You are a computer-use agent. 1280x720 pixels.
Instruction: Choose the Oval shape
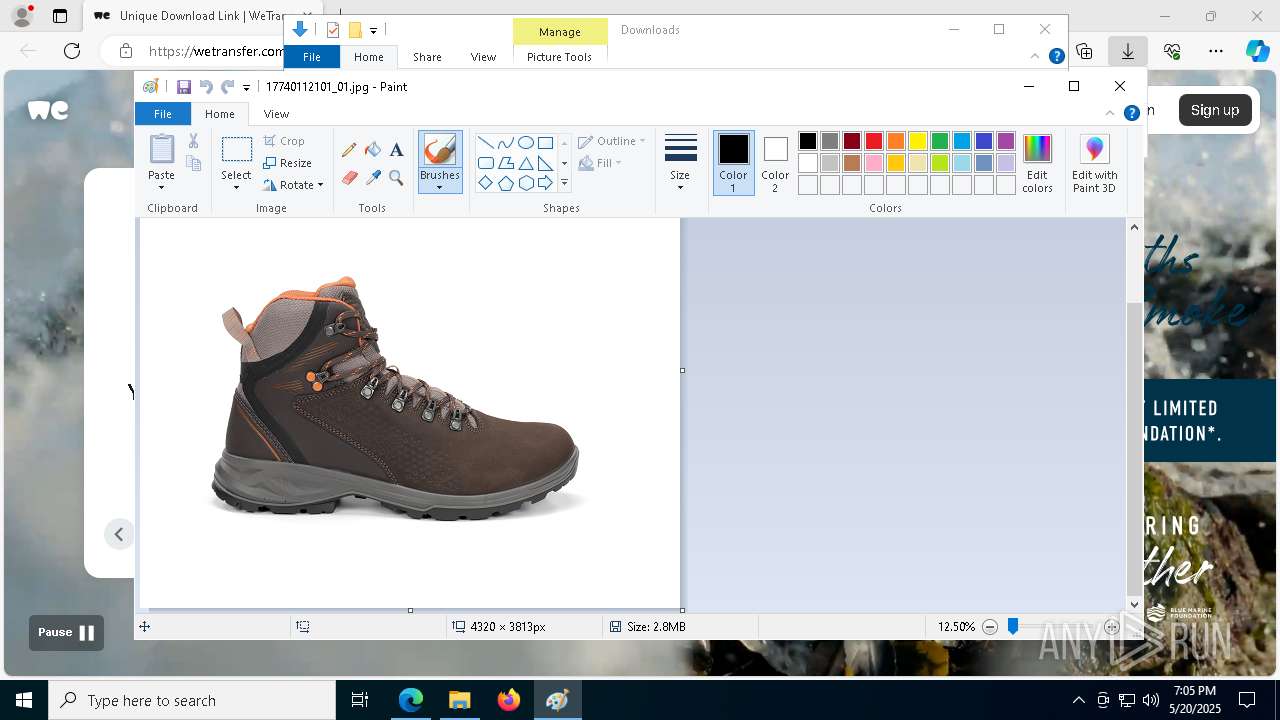point(525,142)
